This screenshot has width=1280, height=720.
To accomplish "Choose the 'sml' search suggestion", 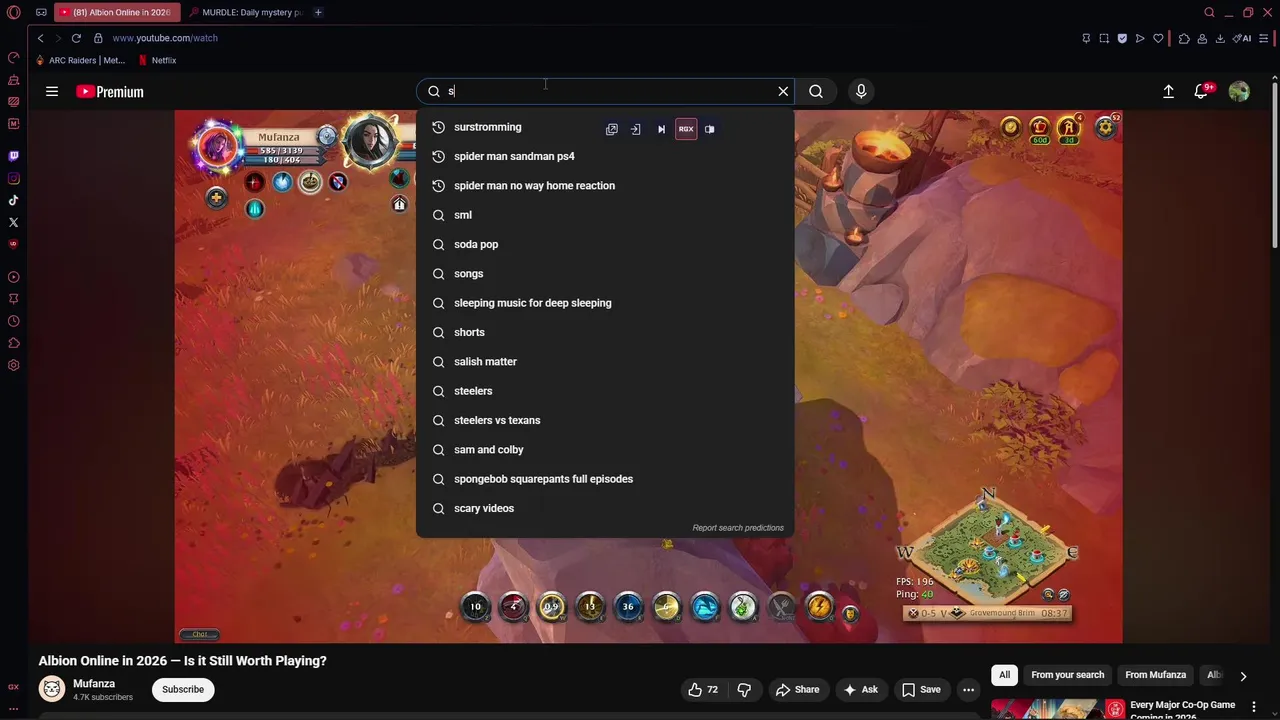I will point(605,215).
